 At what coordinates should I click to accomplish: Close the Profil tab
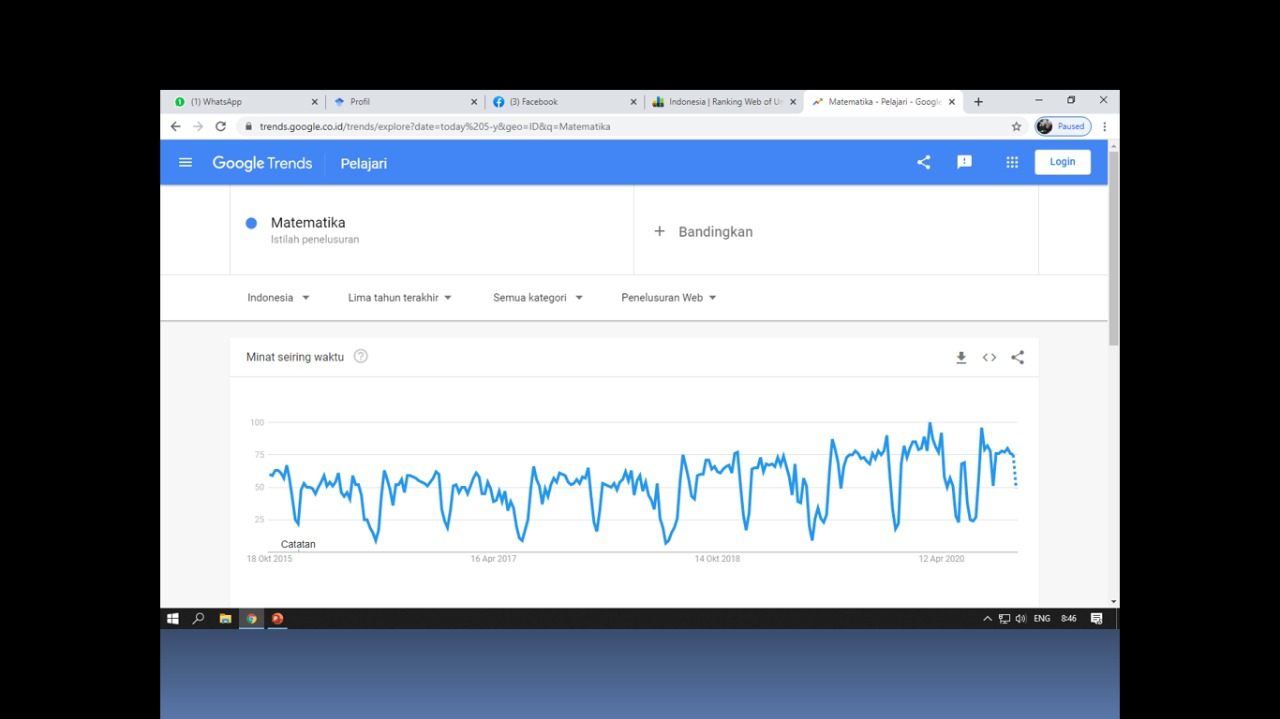474,102
